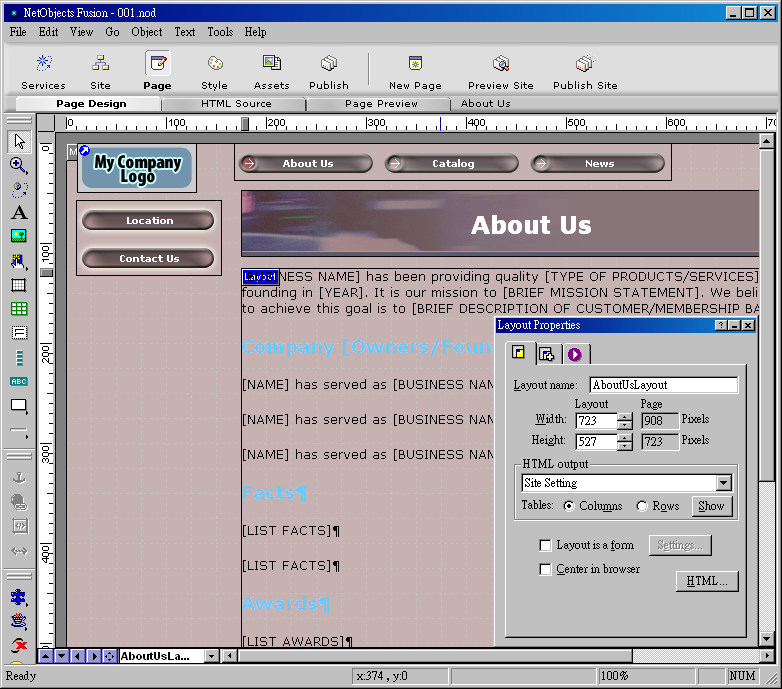782x689 pixels.
Task: Open the File menu
Action: click(x=18, y=32)
